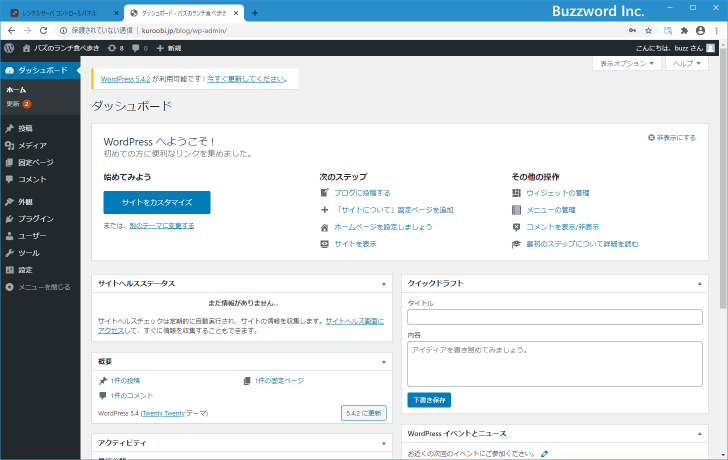This screenshot has height=460, width=728.
Task: Open 外観 (Appearance) in the sidebar
Action: tap(25, 202)
